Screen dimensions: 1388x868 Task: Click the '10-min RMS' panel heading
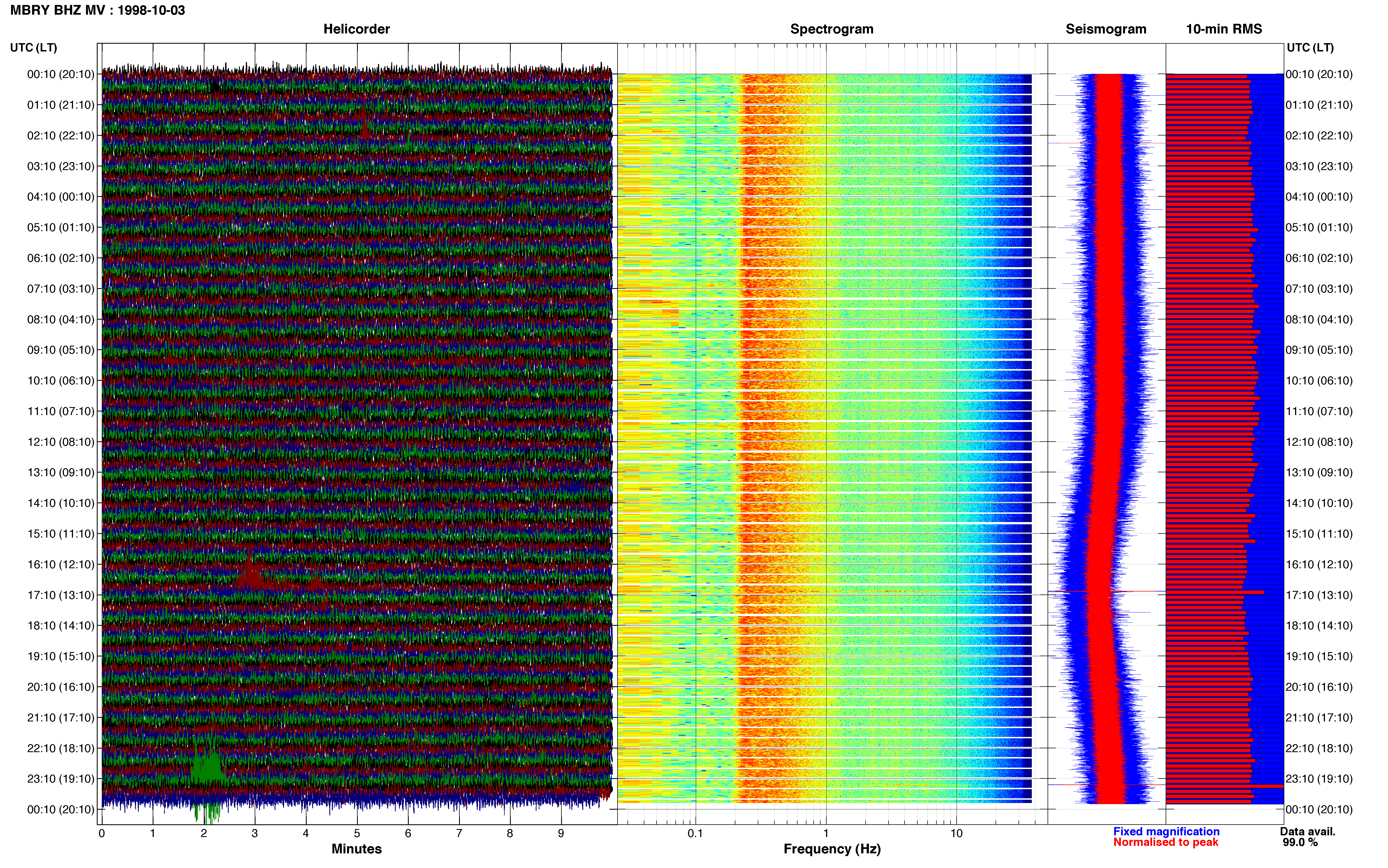[x=1224, y=29]
